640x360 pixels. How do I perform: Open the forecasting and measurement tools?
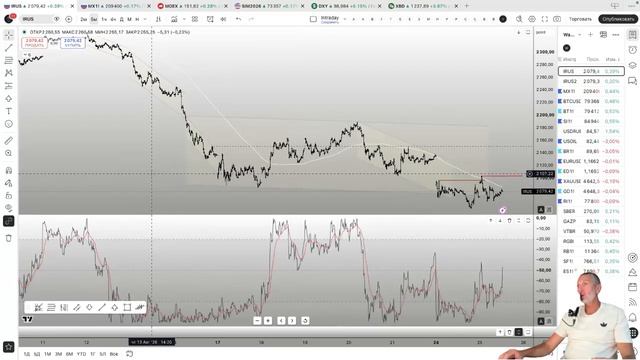pos(9,86)
